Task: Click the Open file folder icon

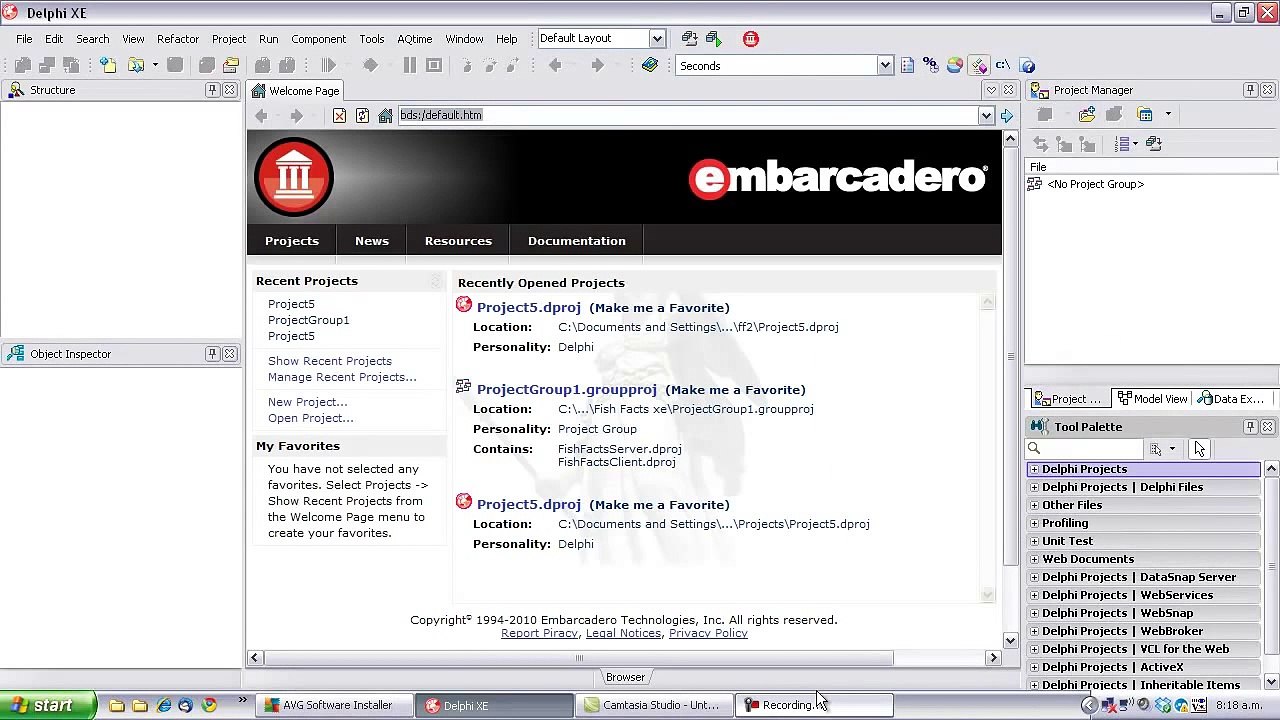Action: (x=137, y=65)
